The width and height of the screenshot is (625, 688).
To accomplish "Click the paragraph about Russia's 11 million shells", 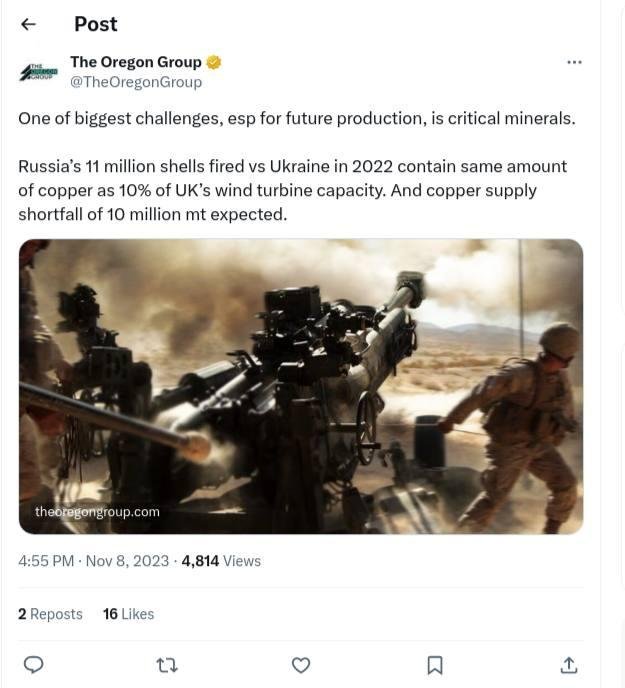I will tap(292, 190).
